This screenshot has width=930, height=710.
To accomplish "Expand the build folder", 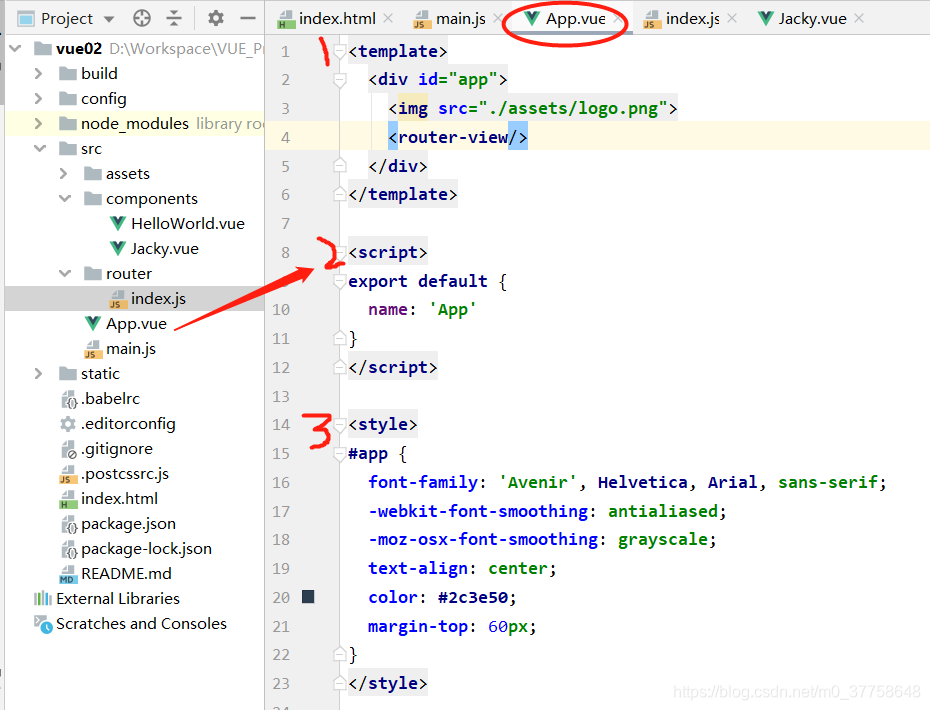I will pyautogui.click(x=39, y=74).
